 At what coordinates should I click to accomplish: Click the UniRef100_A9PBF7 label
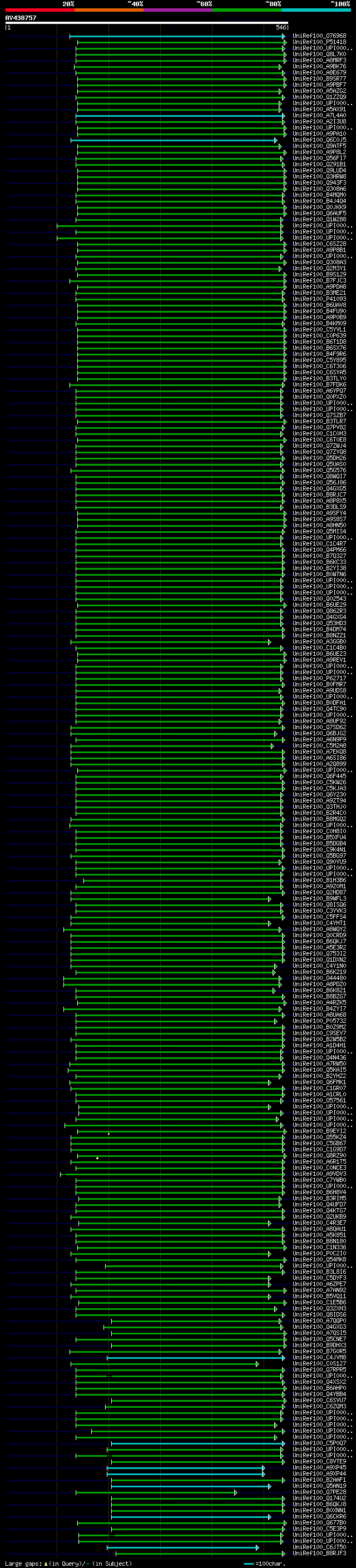click(319, 85)
